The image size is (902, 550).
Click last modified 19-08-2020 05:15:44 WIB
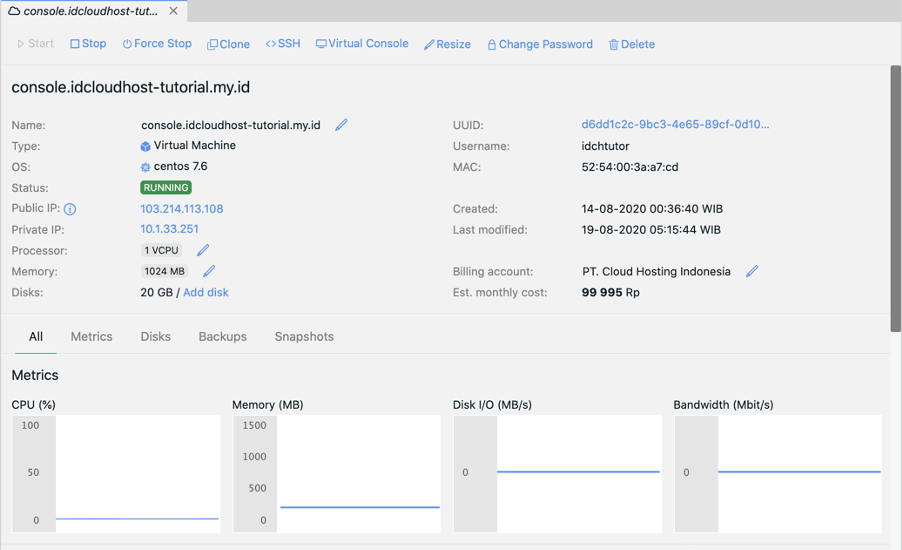coord(651,230)
